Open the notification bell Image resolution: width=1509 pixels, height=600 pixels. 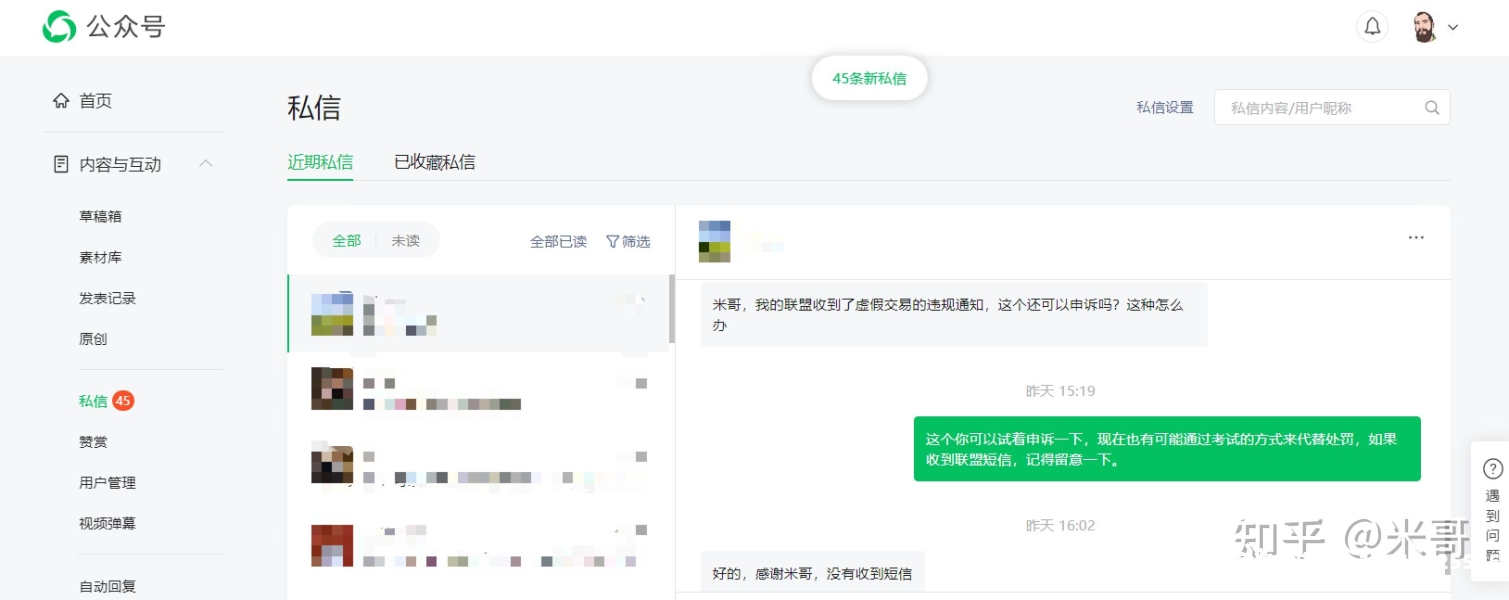pyautogui.click(x=1372, y=27)
